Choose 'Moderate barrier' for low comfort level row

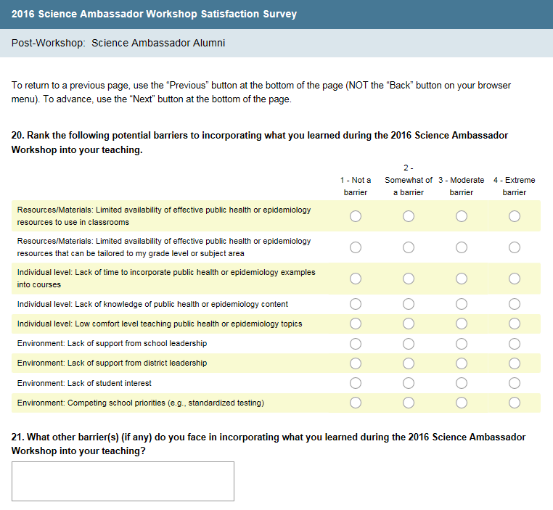(x=461, y=324)
